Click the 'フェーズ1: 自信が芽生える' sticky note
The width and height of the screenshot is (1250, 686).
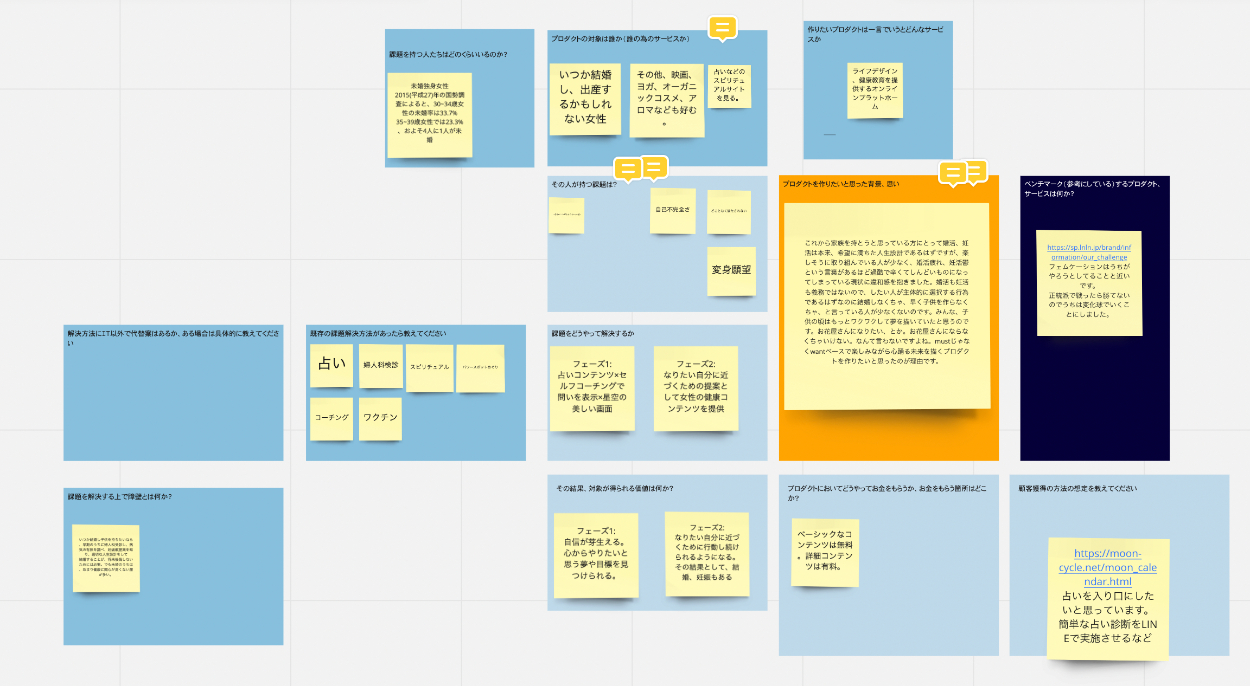tap(595, 554)
